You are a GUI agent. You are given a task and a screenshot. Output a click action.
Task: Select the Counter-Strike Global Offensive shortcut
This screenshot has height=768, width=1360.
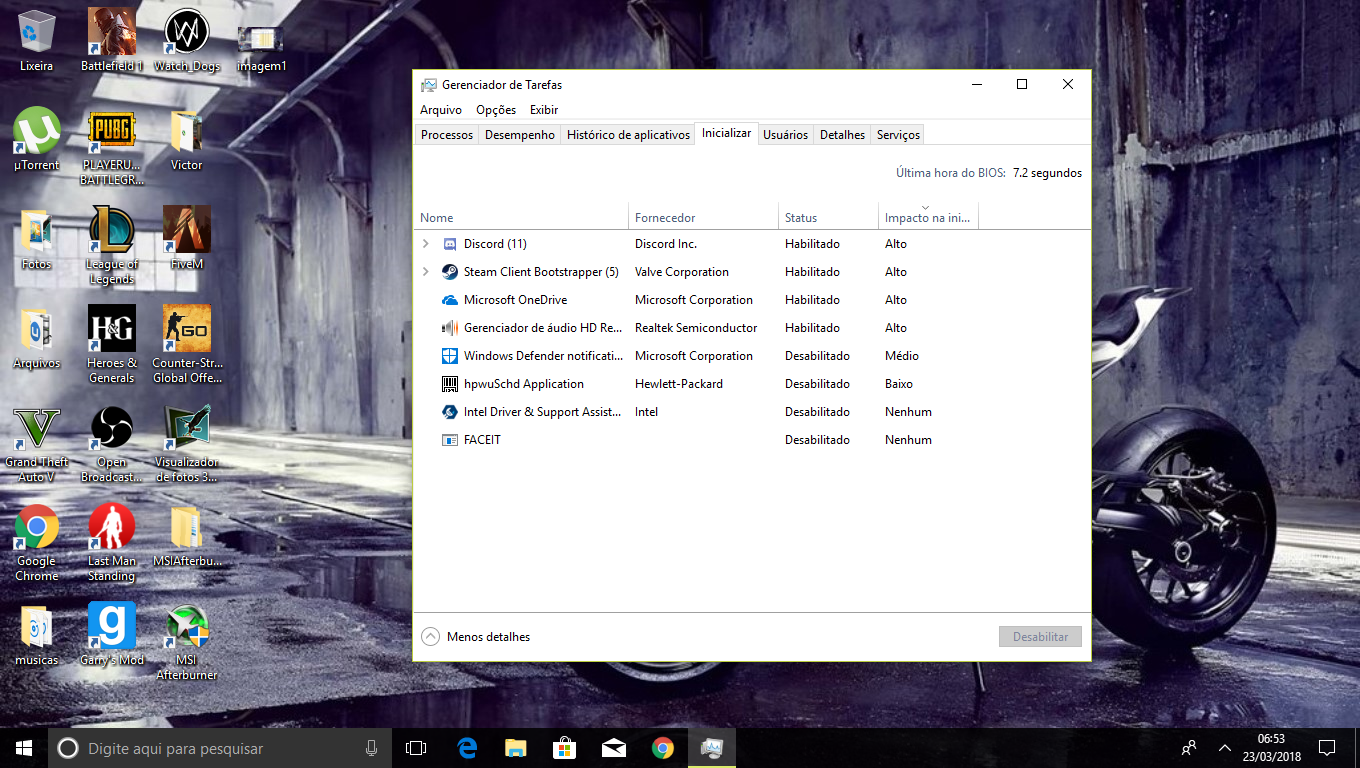click(187, 344)
